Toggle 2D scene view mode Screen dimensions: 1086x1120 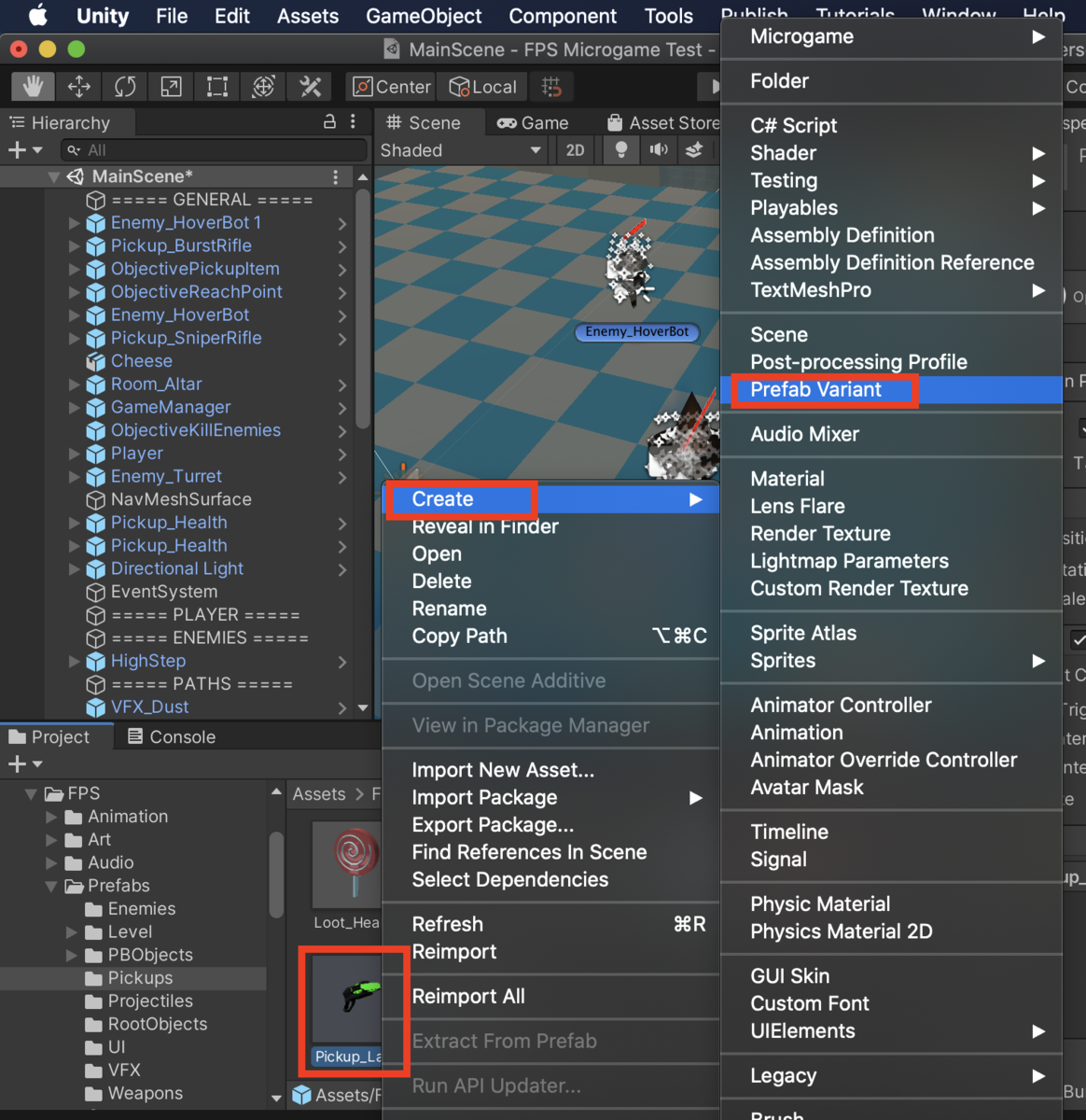576,149
